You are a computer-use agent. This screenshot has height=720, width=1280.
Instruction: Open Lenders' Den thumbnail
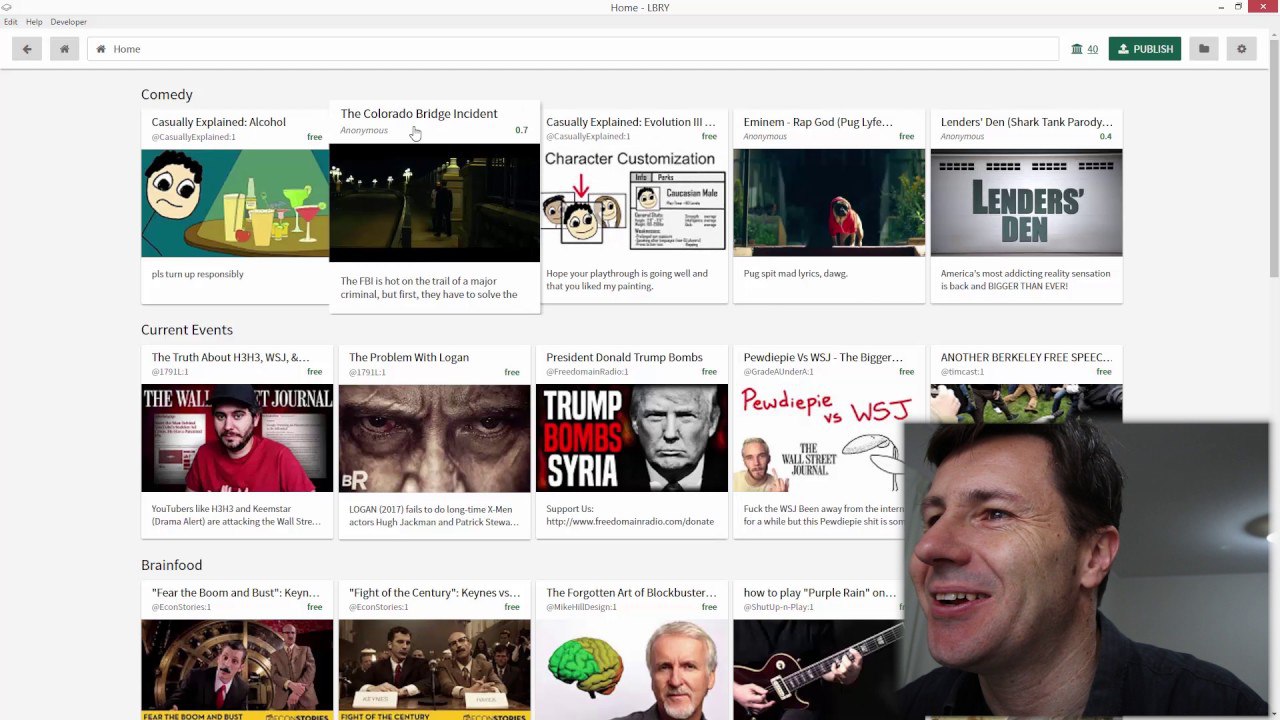1026,203
